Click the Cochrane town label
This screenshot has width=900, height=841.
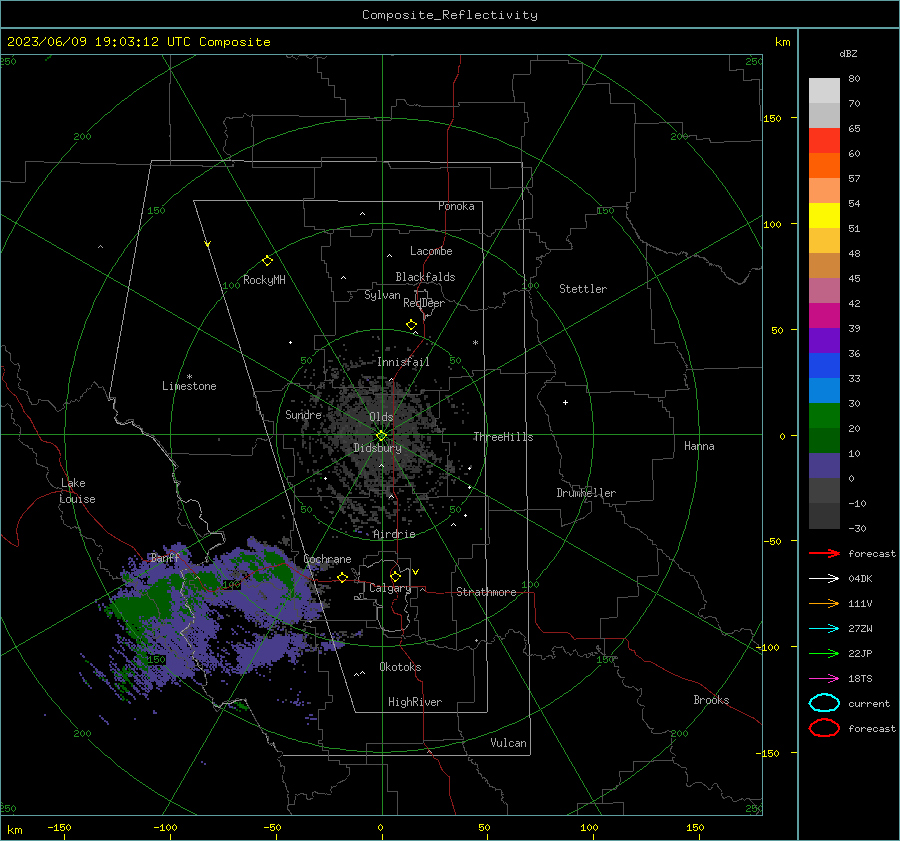(x=327, y=559)
